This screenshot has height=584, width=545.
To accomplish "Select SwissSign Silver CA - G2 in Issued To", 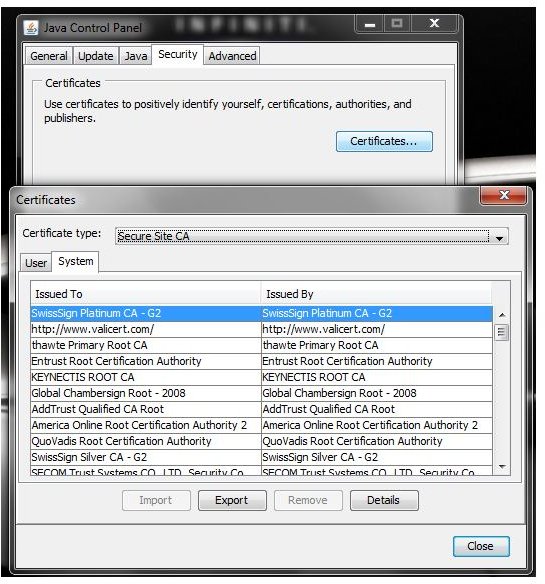I will coord(146,457).
